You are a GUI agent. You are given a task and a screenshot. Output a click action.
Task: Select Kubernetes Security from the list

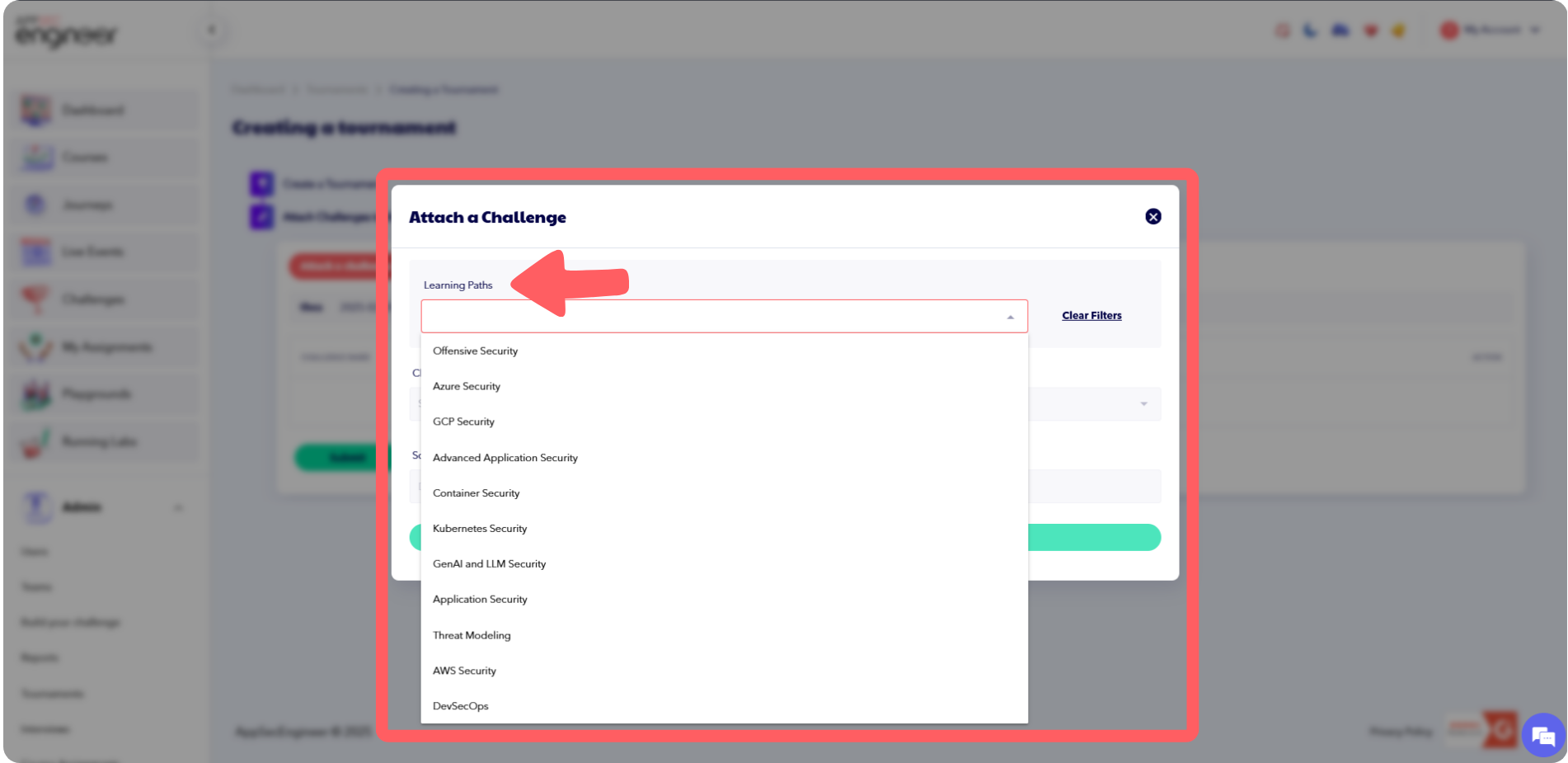point(480,528)
